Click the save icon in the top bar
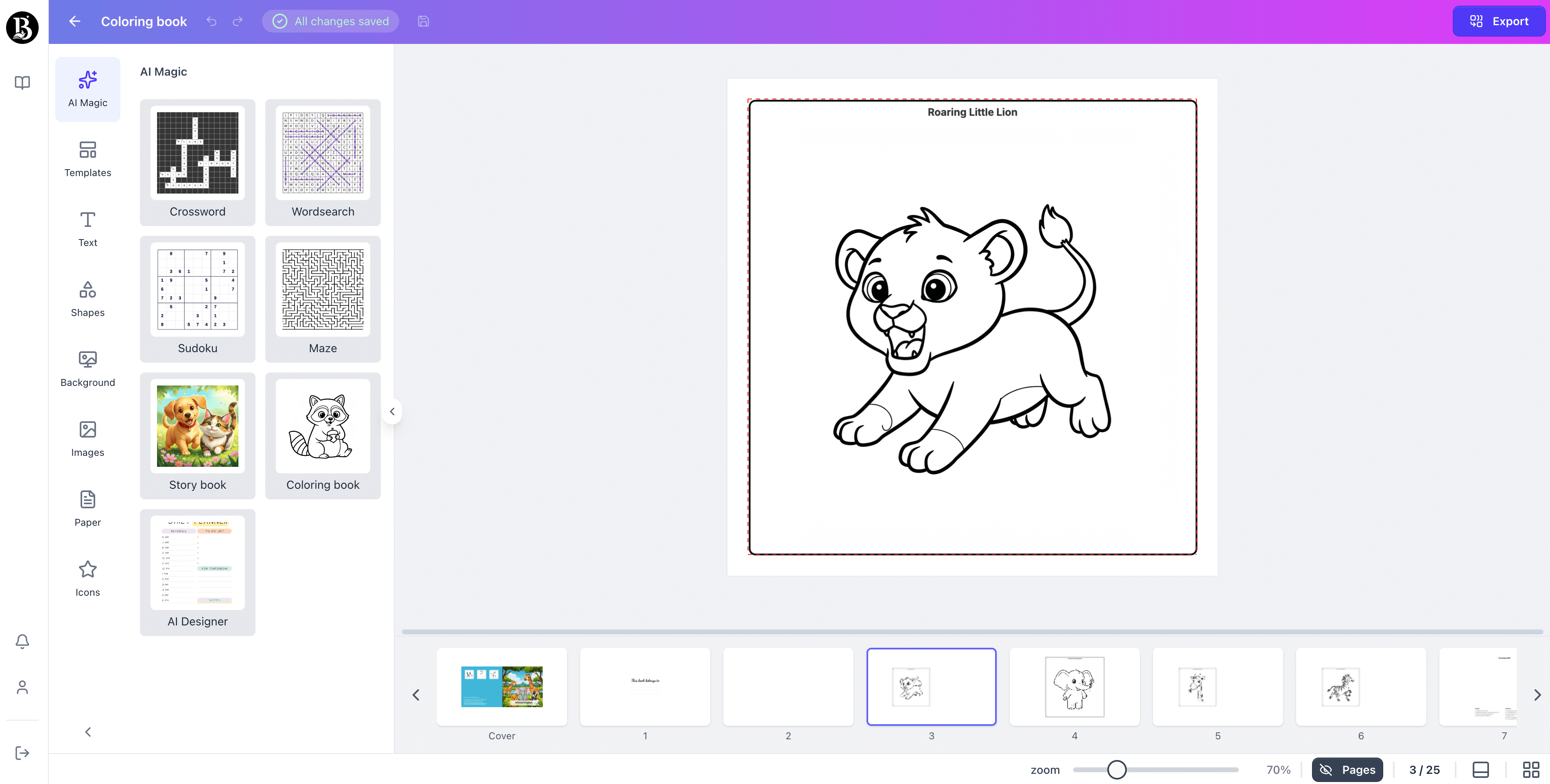 pyautogui.click(x=423, y=21)
